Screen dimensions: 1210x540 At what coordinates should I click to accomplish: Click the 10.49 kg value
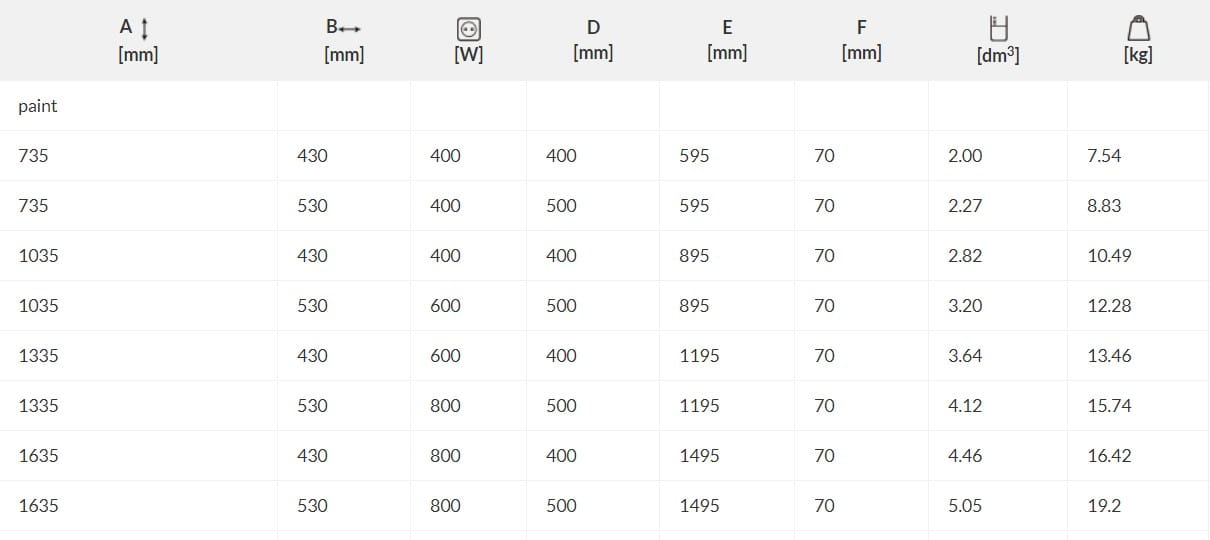[1109, 256]
